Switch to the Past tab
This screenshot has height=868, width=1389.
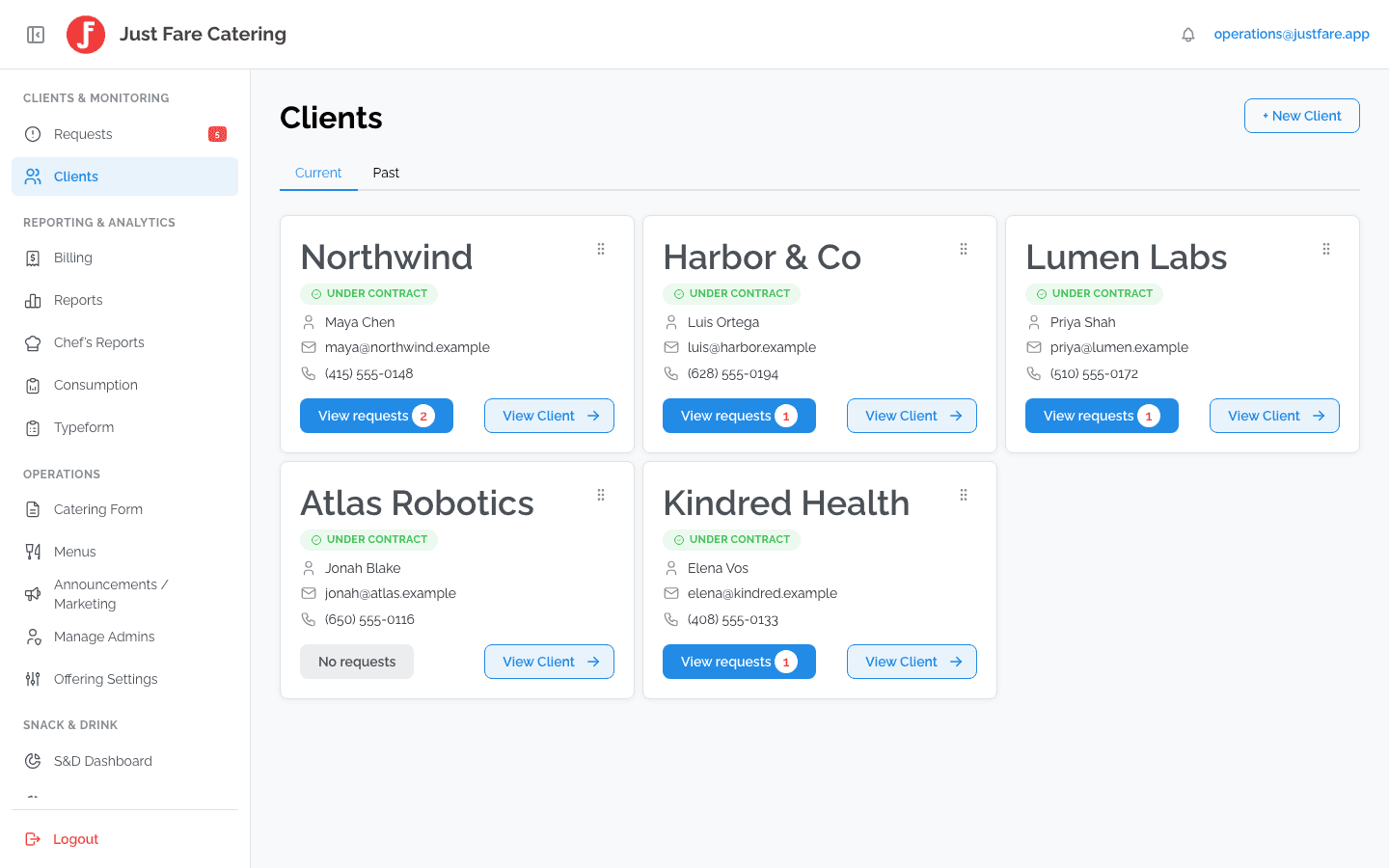[386, 173]
